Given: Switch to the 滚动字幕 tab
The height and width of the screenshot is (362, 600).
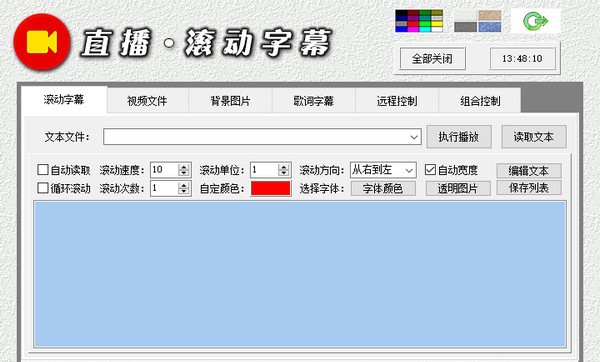Looking at the screenshot, I should [64, 100].
